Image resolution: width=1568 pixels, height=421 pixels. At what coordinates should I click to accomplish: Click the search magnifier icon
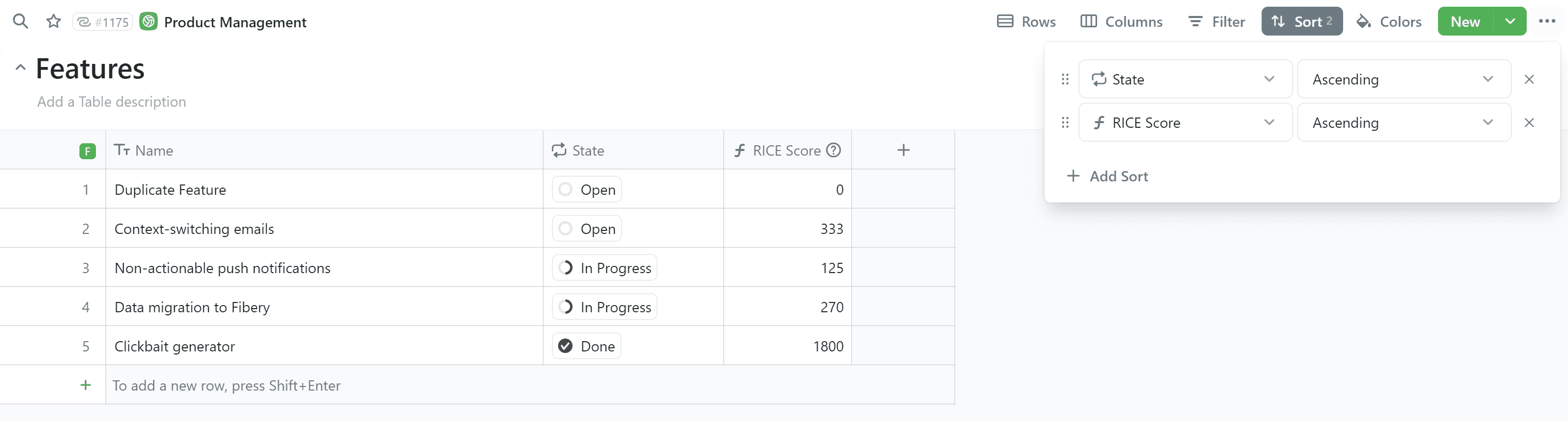[21, 21]
